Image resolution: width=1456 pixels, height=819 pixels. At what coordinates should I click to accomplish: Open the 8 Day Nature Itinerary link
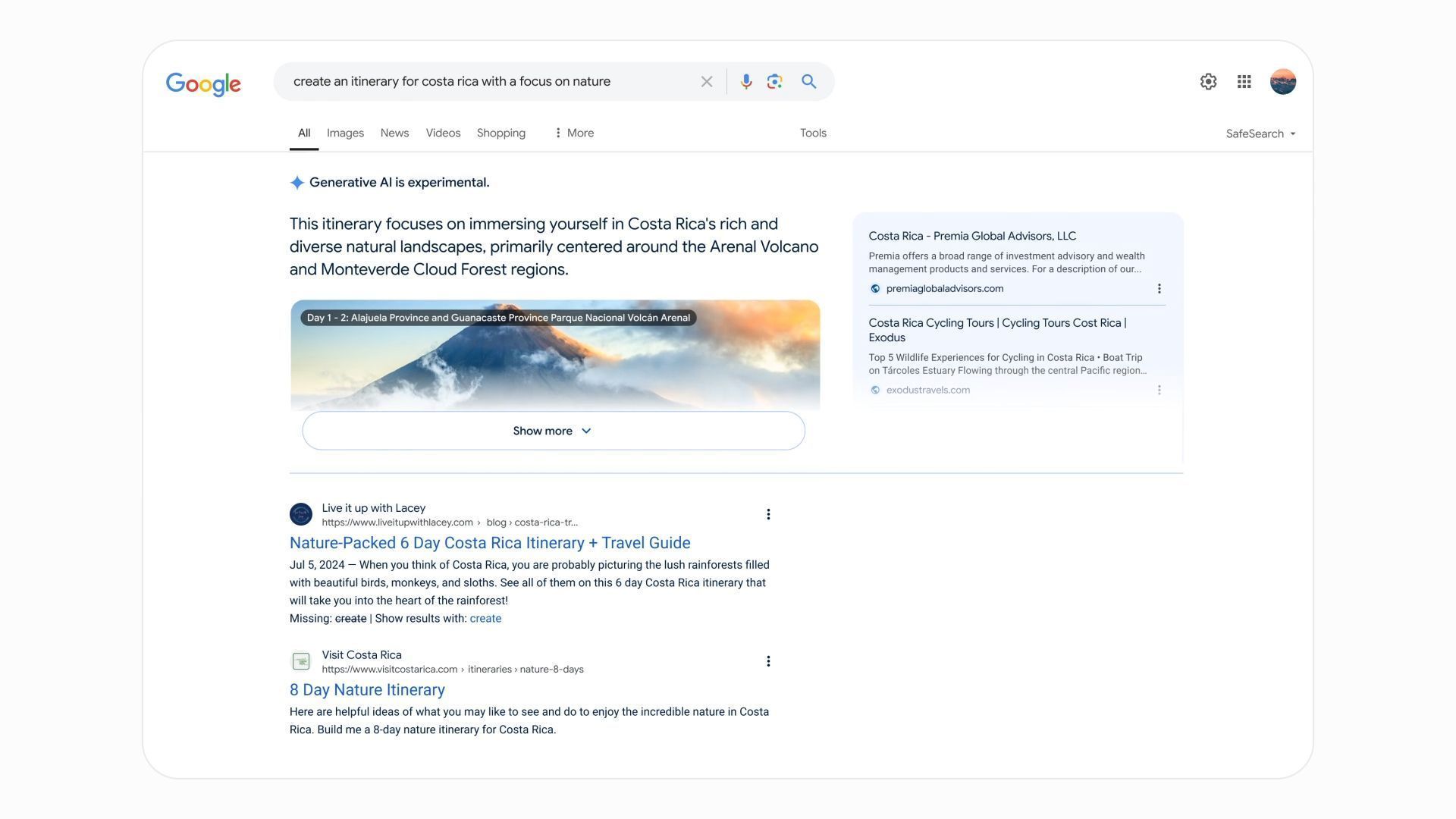coord(367,689)
